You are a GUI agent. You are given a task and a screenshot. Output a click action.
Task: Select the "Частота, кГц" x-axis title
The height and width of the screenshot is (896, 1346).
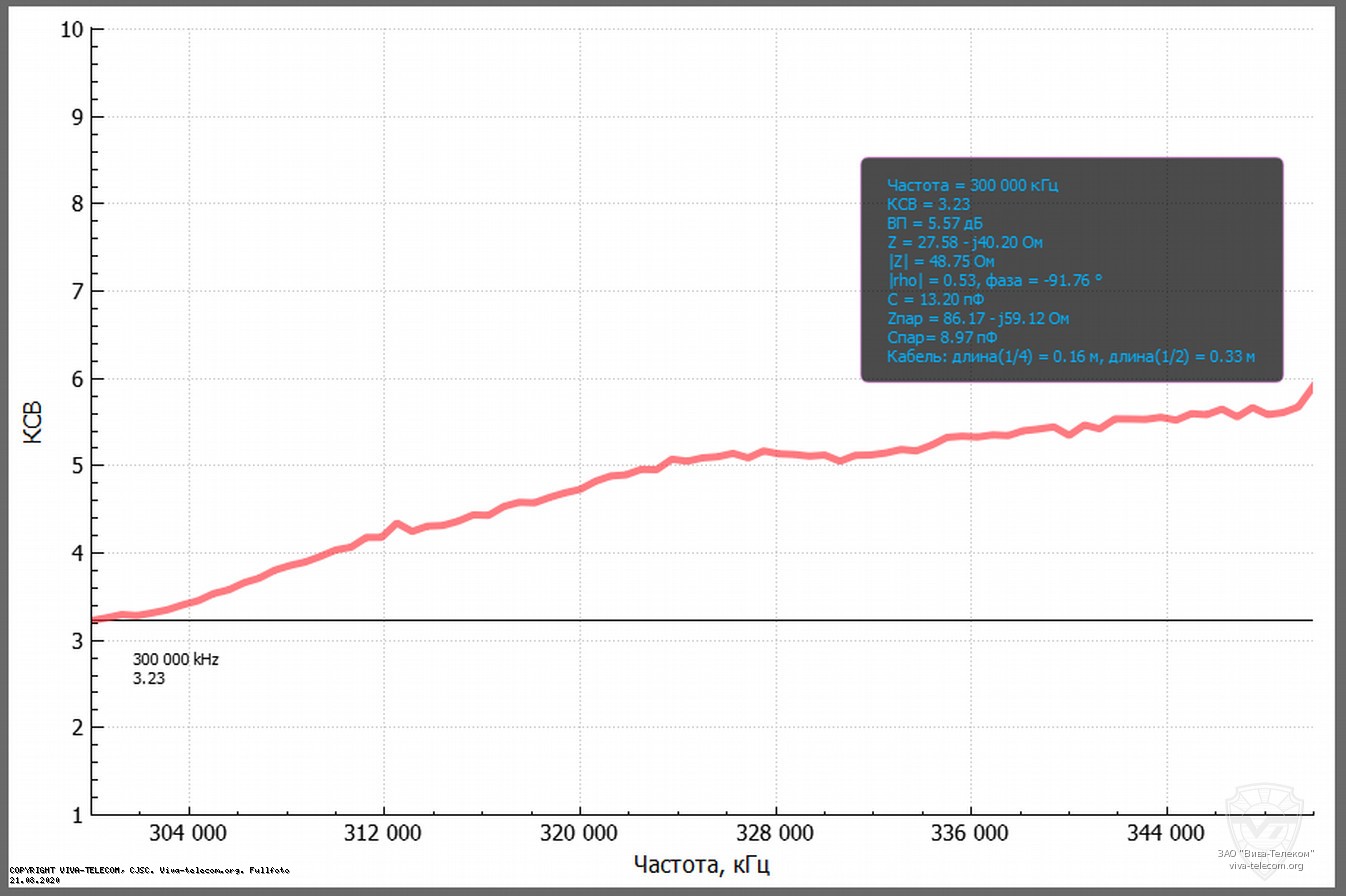[701, 864]
